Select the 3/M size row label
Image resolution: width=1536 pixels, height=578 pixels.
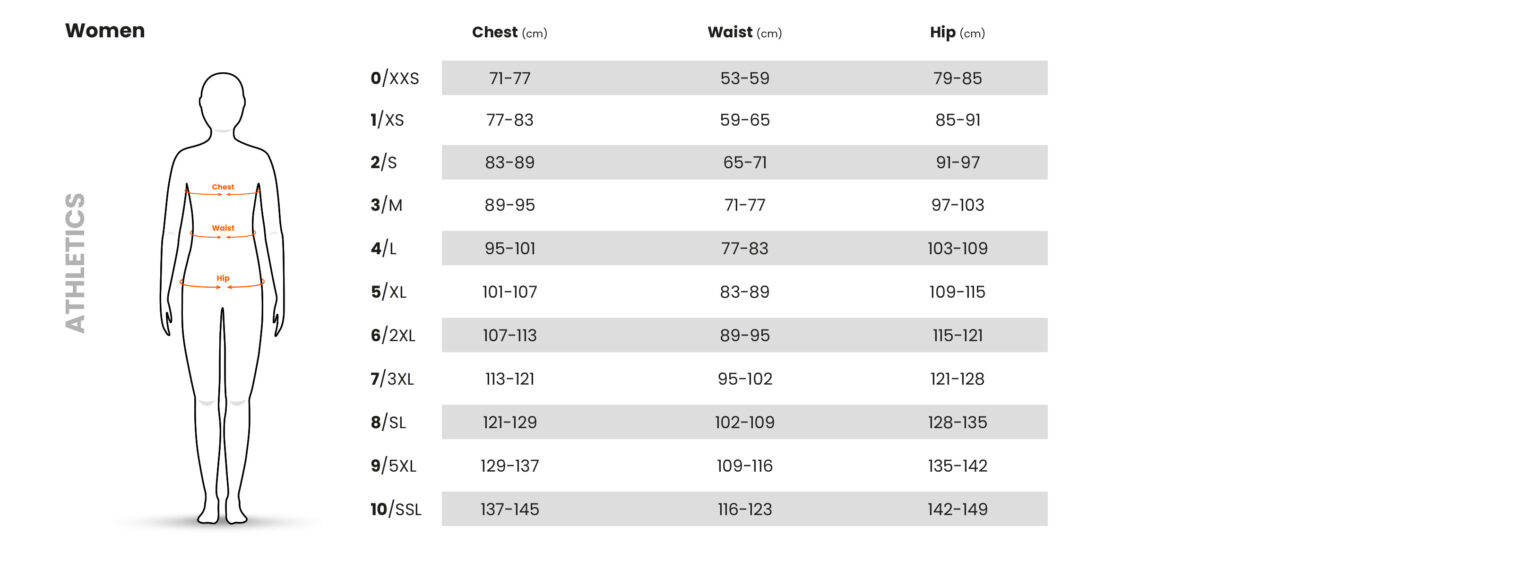386,205
